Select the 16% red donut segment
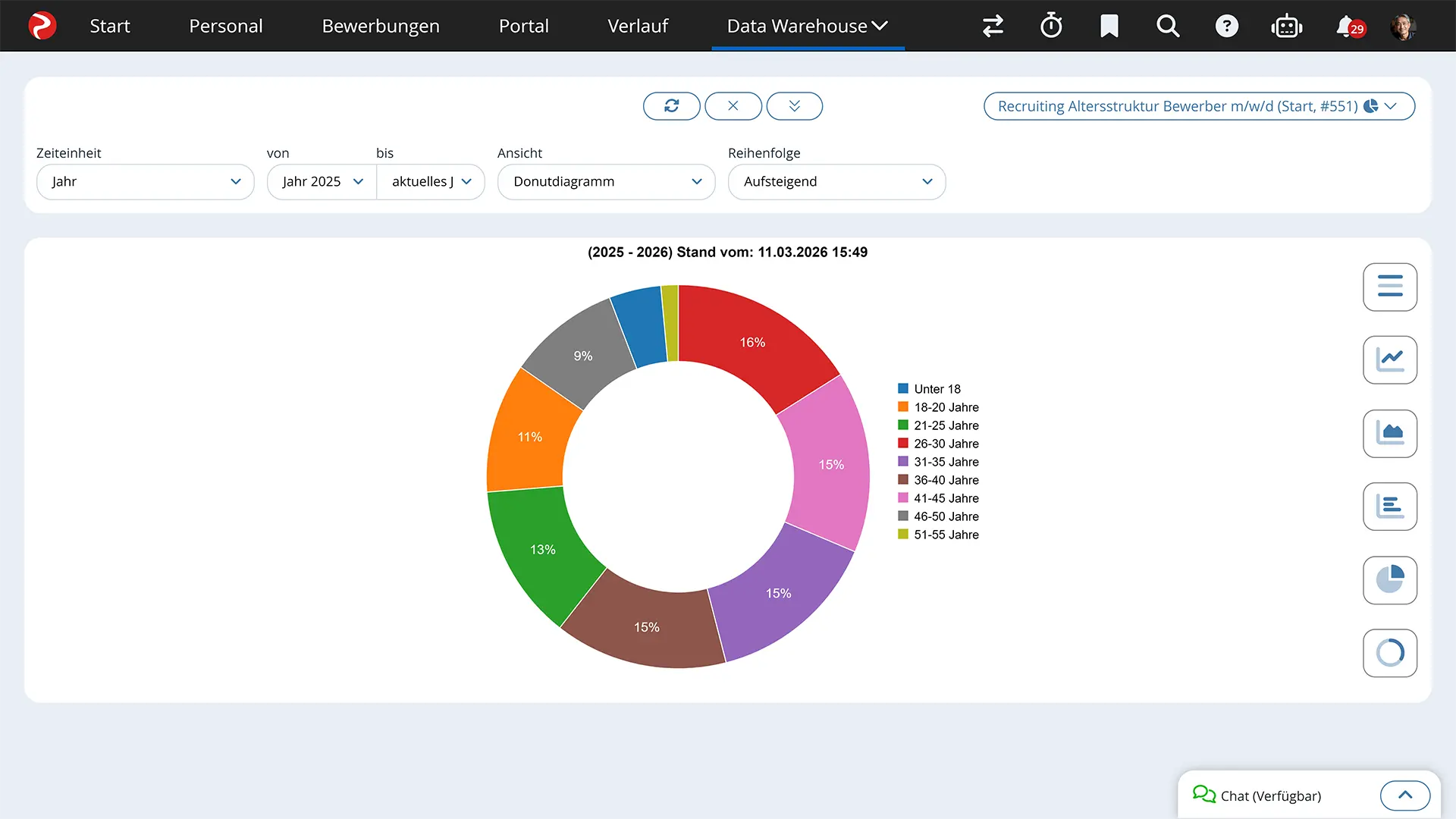Image resolution: width=1456 pixels, height=819 pixels. pos(752,342)
